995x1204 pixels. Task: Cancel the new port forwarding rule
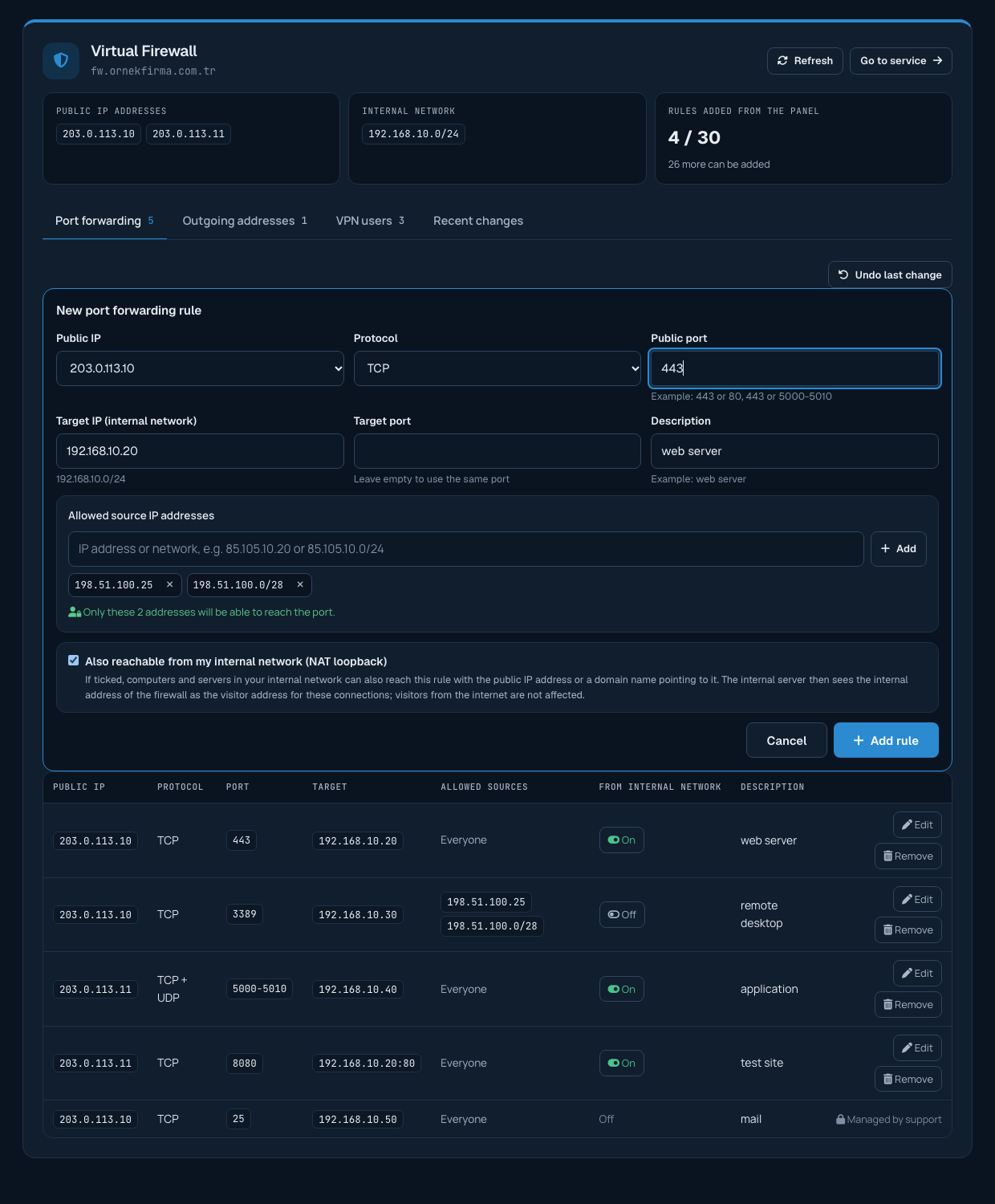(x=786, y=740)
